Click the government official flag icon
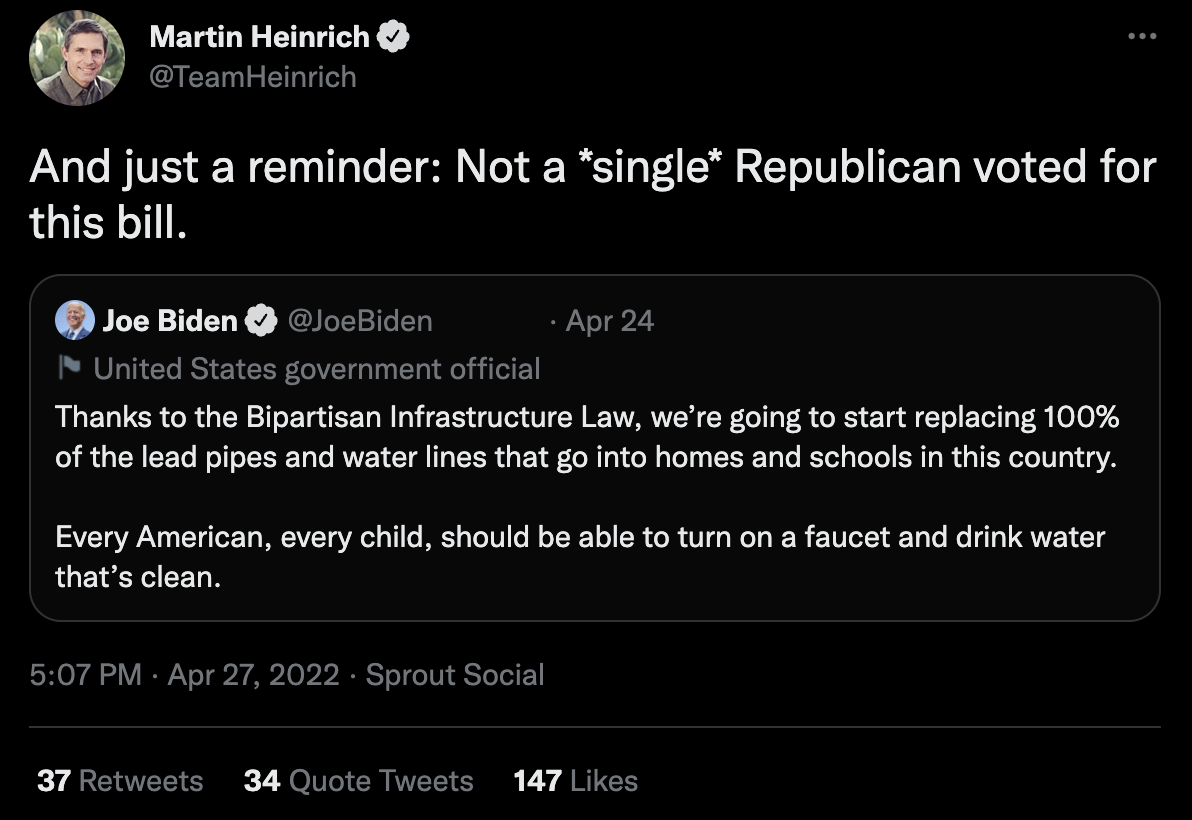The width and height of the screenshot is (1192, 820). pos(68,369)
